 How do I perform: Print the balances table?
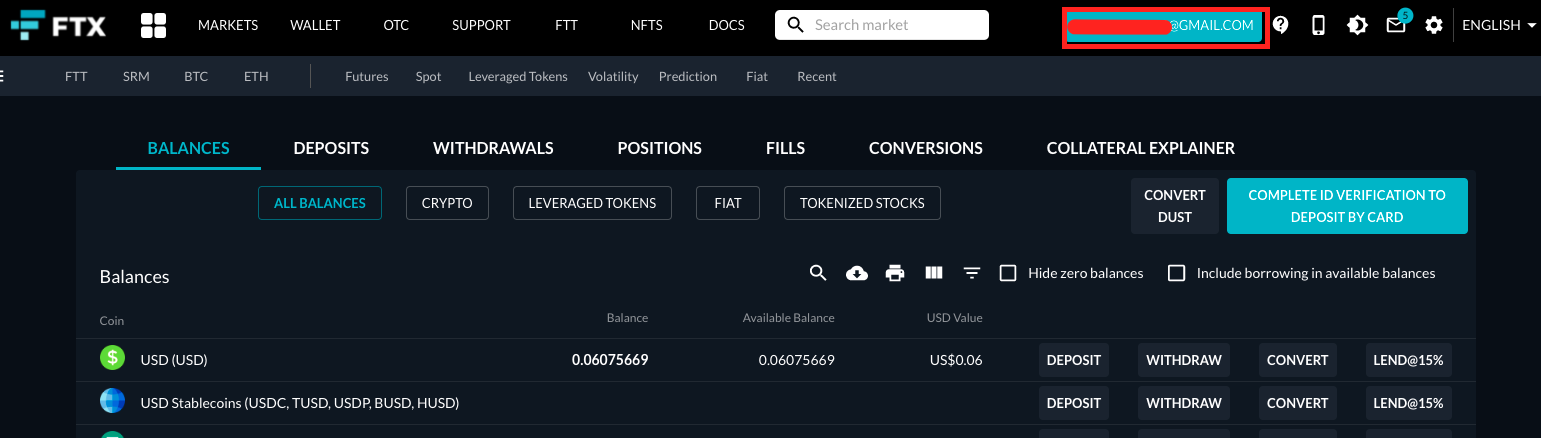pos(895,273)
